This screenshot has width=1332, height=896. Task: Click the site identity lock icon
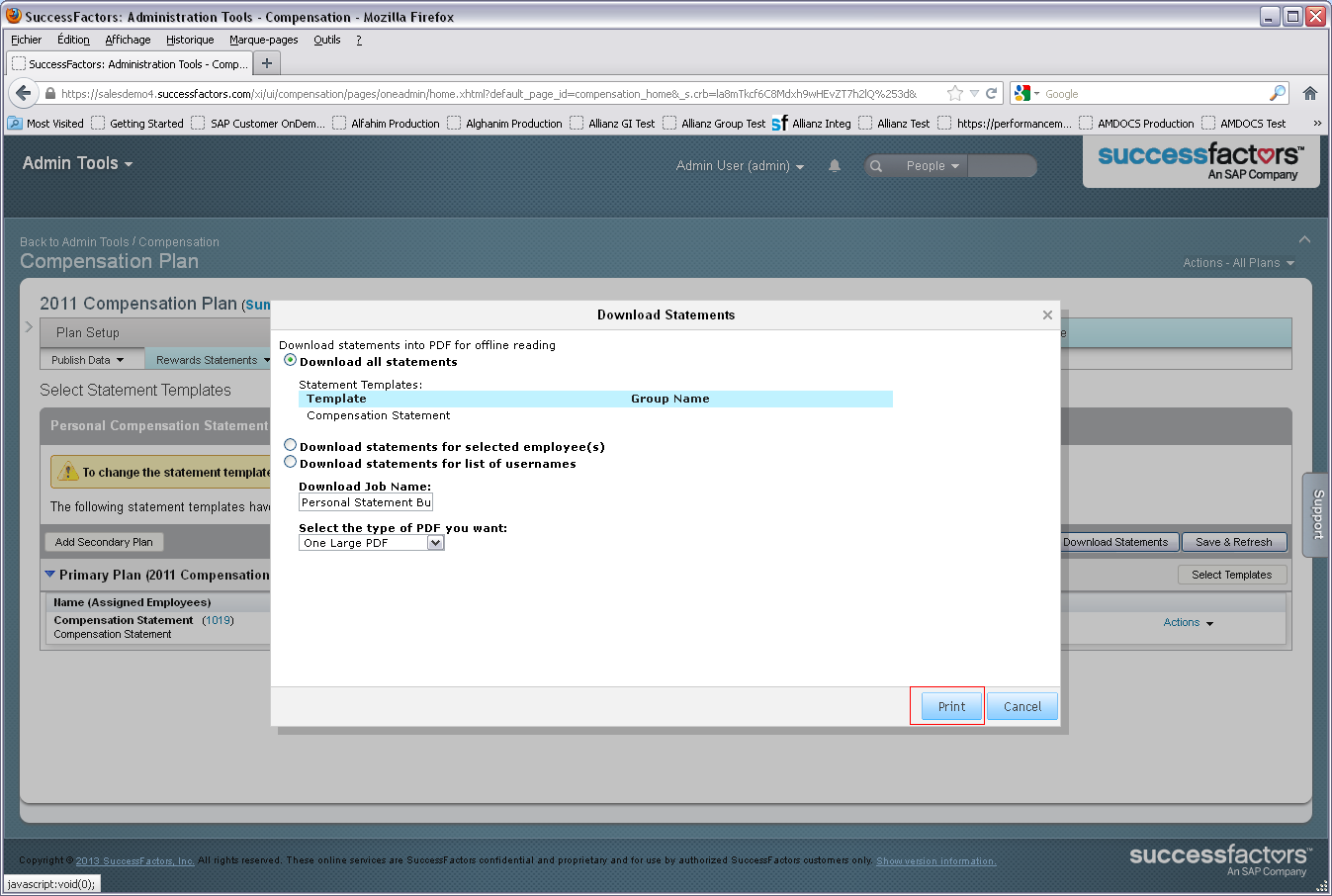[50, 93]
